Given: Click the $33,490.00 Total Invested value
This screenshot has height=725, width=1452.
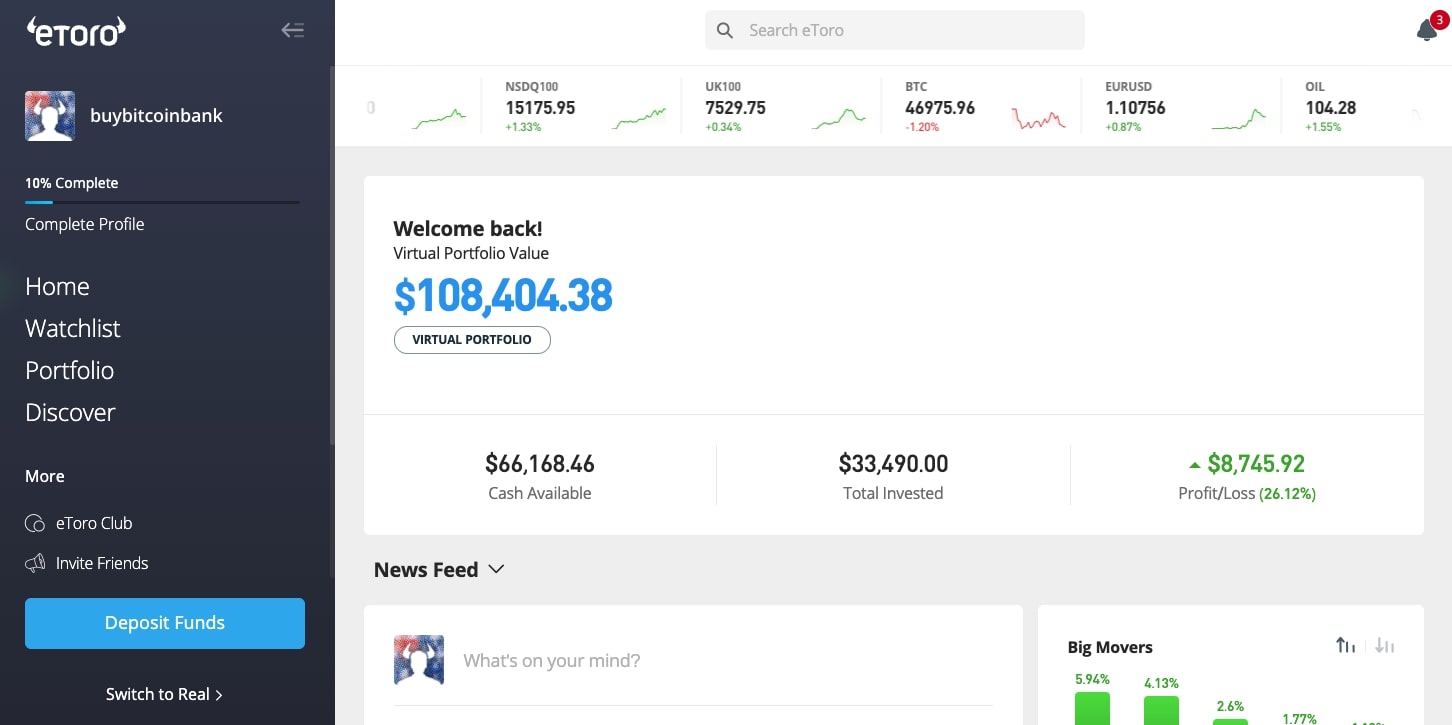Looking at the screenshot, I should [893, 464].
